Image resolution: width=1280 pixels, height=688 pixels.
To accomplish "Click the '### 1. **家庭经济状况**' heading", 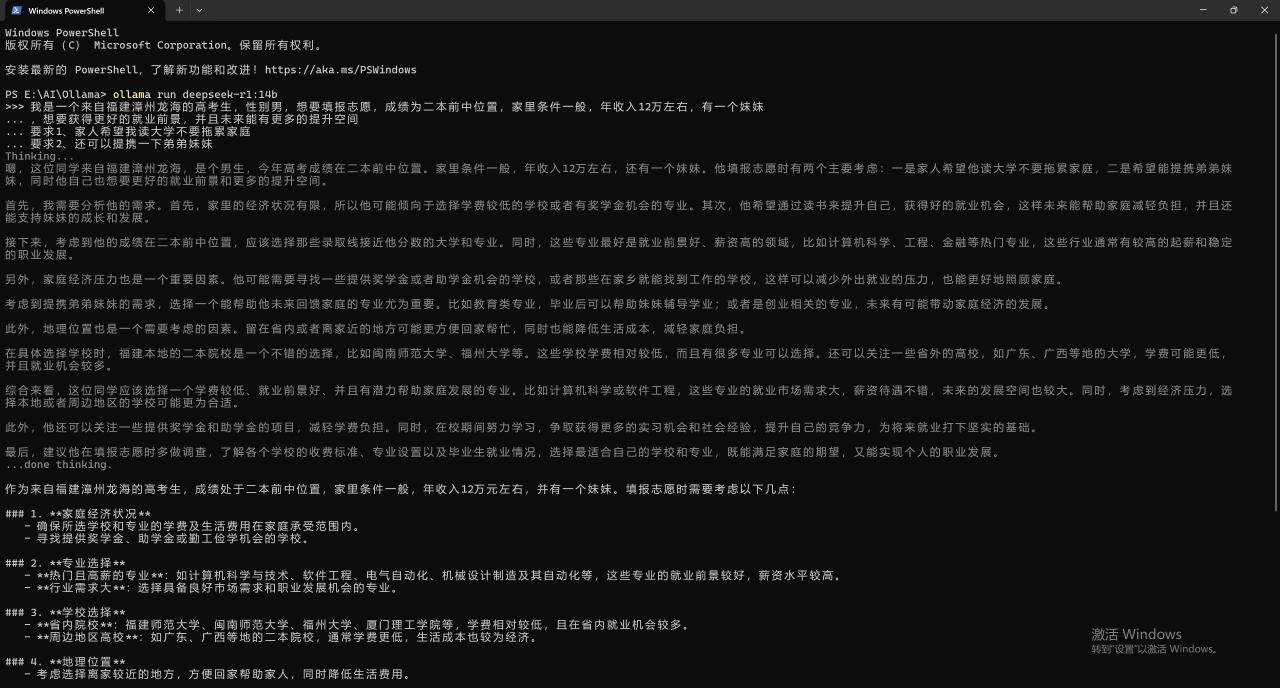I will point(78,513).
